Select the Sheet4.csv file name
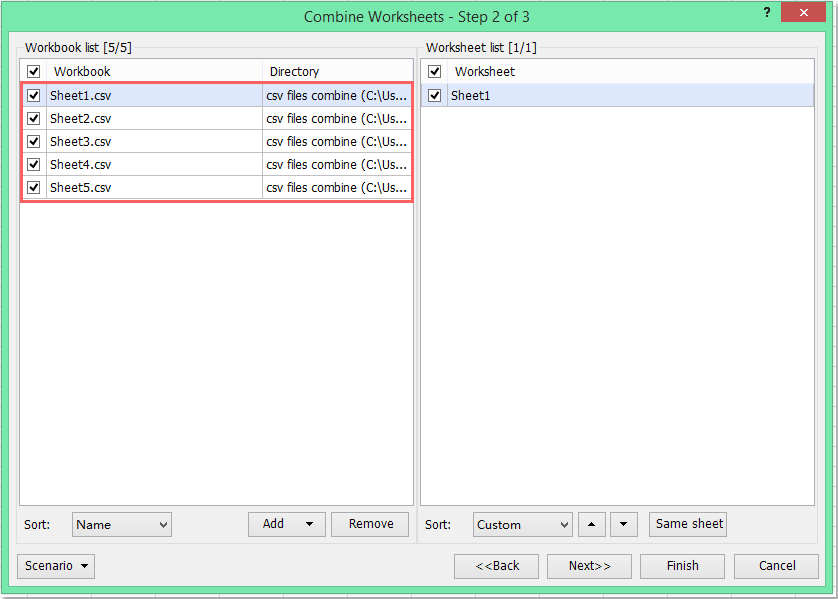Viewport: 838px width, 599px height. click(81, 165)
